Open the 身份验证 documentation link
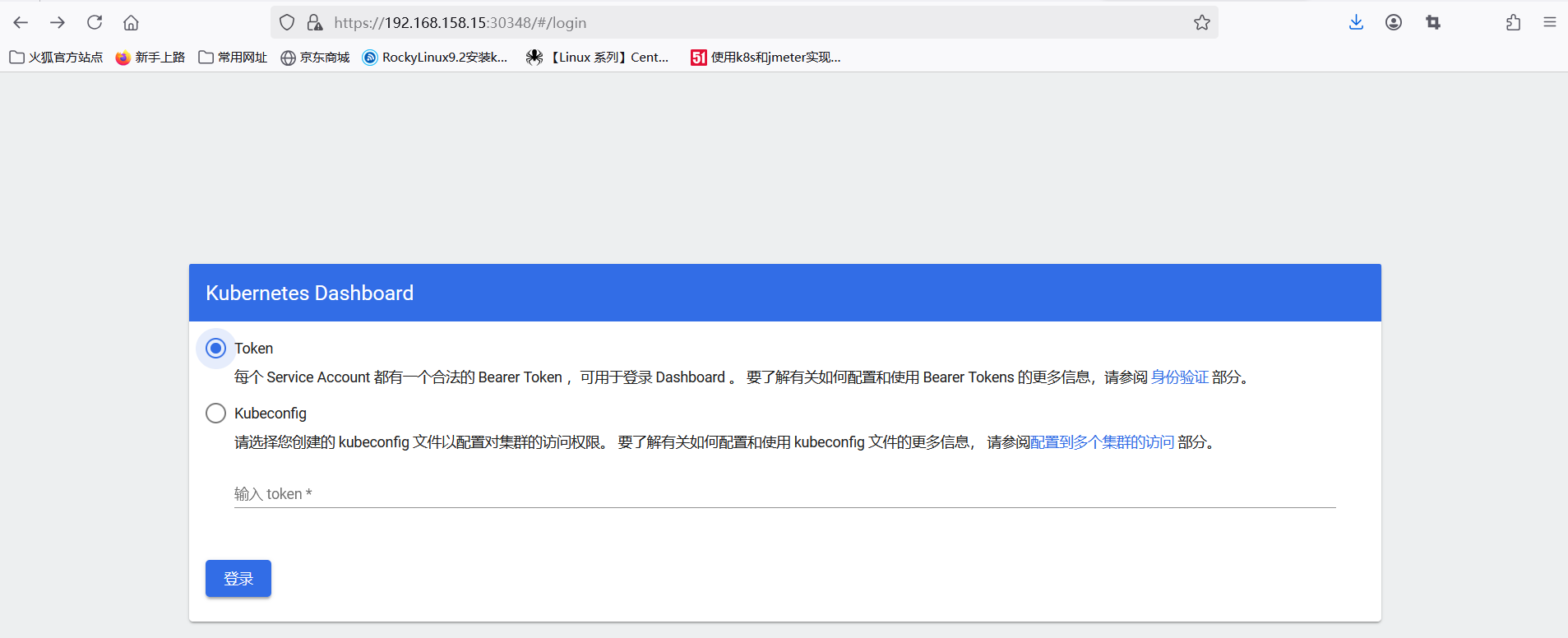Screen dimensions: 1568x638 1179,377
